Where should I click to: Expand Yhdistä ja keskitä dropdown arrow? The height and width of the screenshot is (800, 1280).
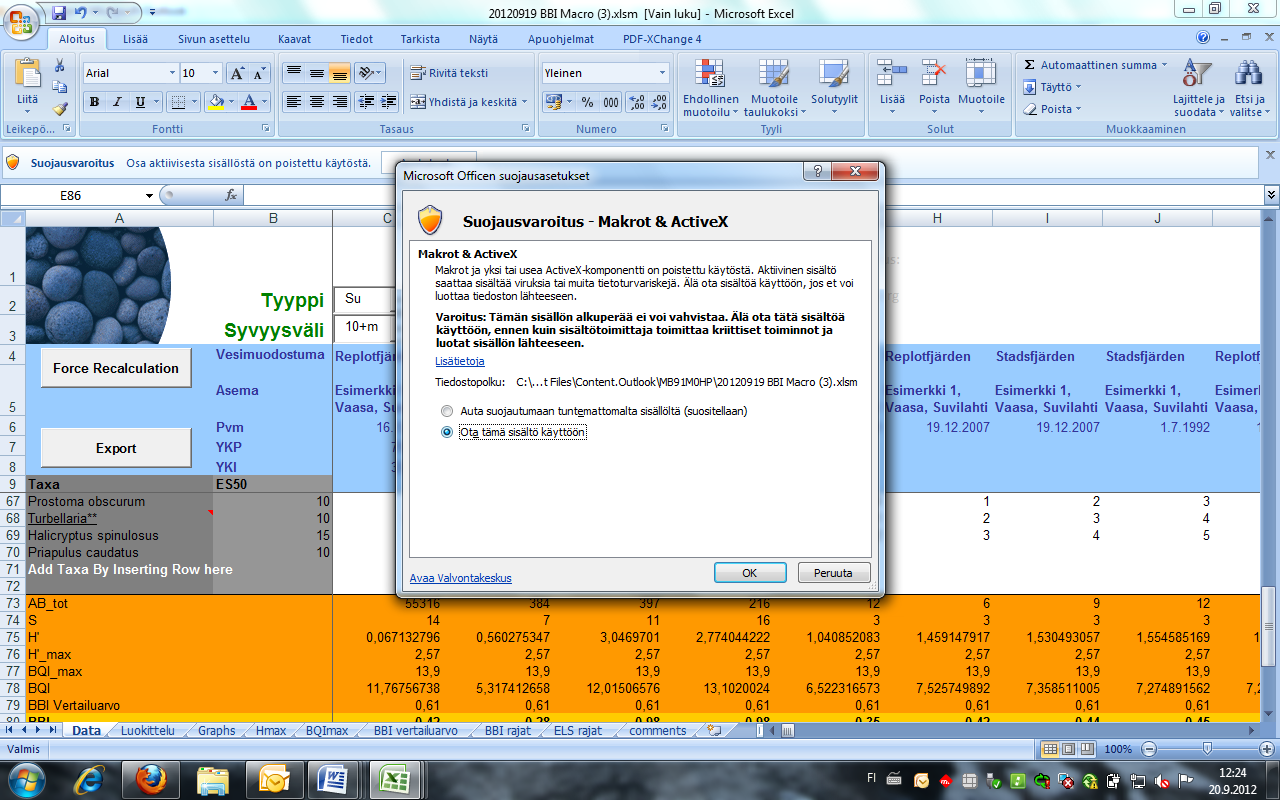(x=524, y=102)
